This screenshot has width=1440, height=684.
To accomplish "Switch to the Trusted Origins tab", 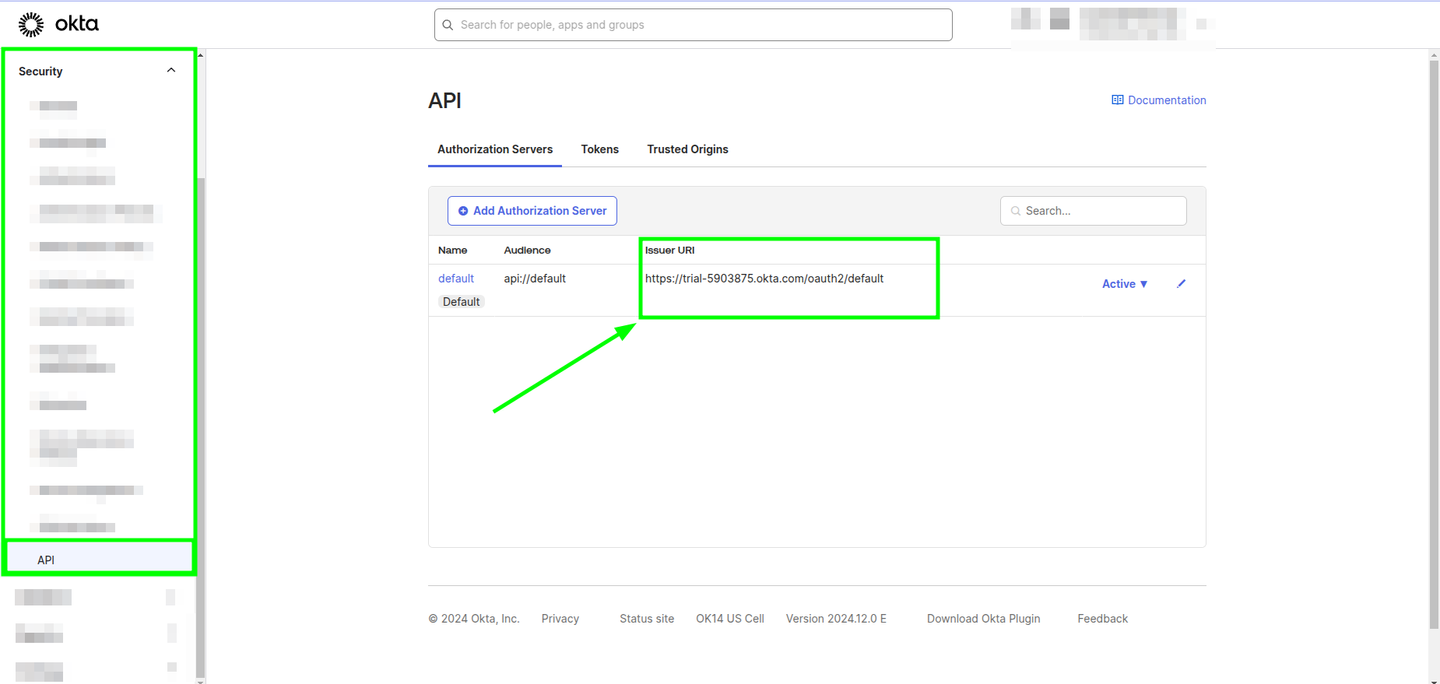I will (687, 148).
